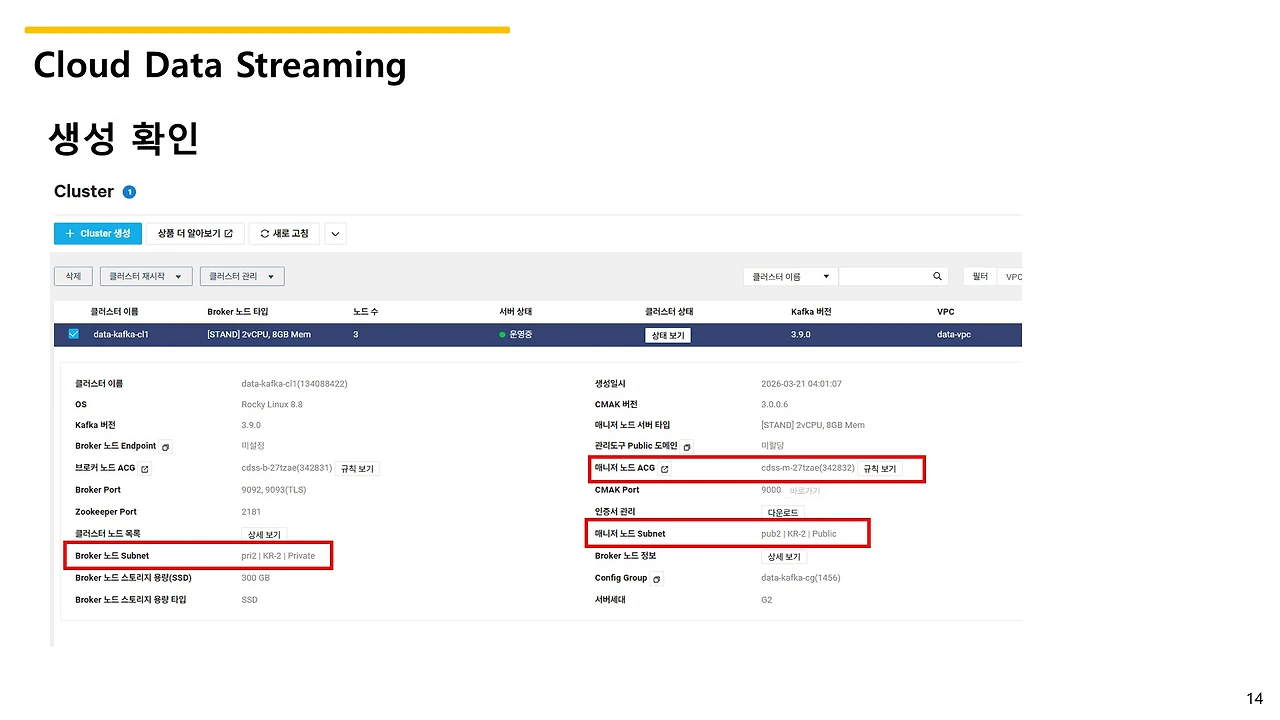Click the 서버 상태 column header

point(515,312)
